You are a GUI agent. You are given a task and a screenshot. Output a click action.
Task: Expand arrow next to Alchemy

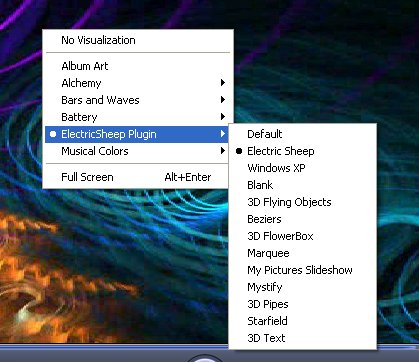223,83
